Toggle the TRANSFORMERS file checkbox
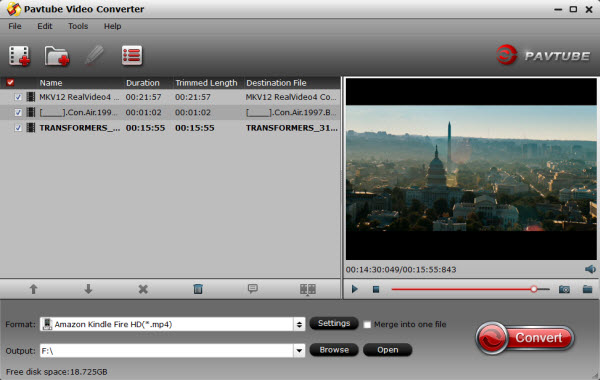Image resolution: width=600 pixels, height=380 pixels. point(18,128)
